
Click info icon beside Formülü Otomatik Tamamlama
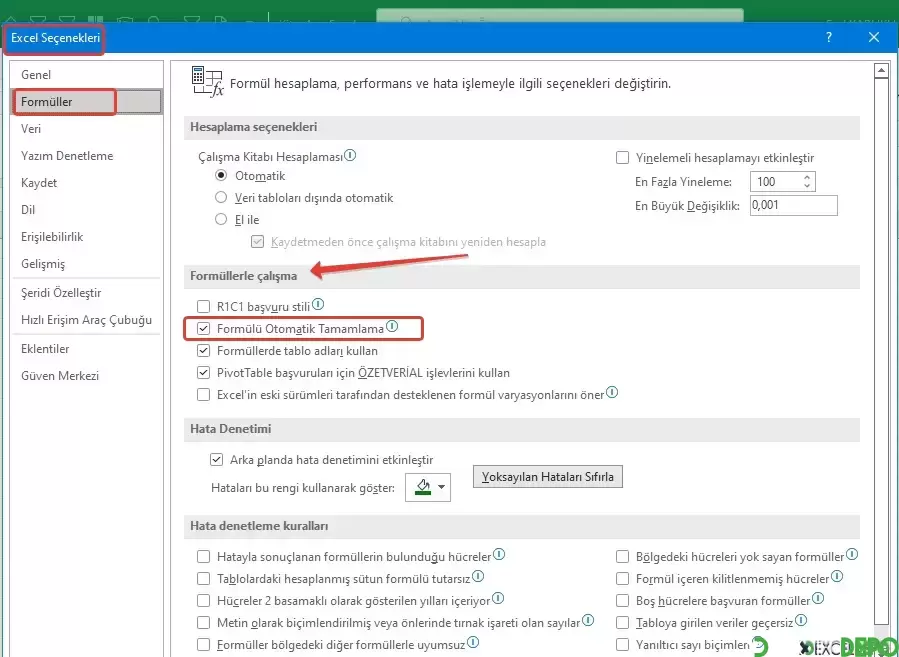click(392, 326)
